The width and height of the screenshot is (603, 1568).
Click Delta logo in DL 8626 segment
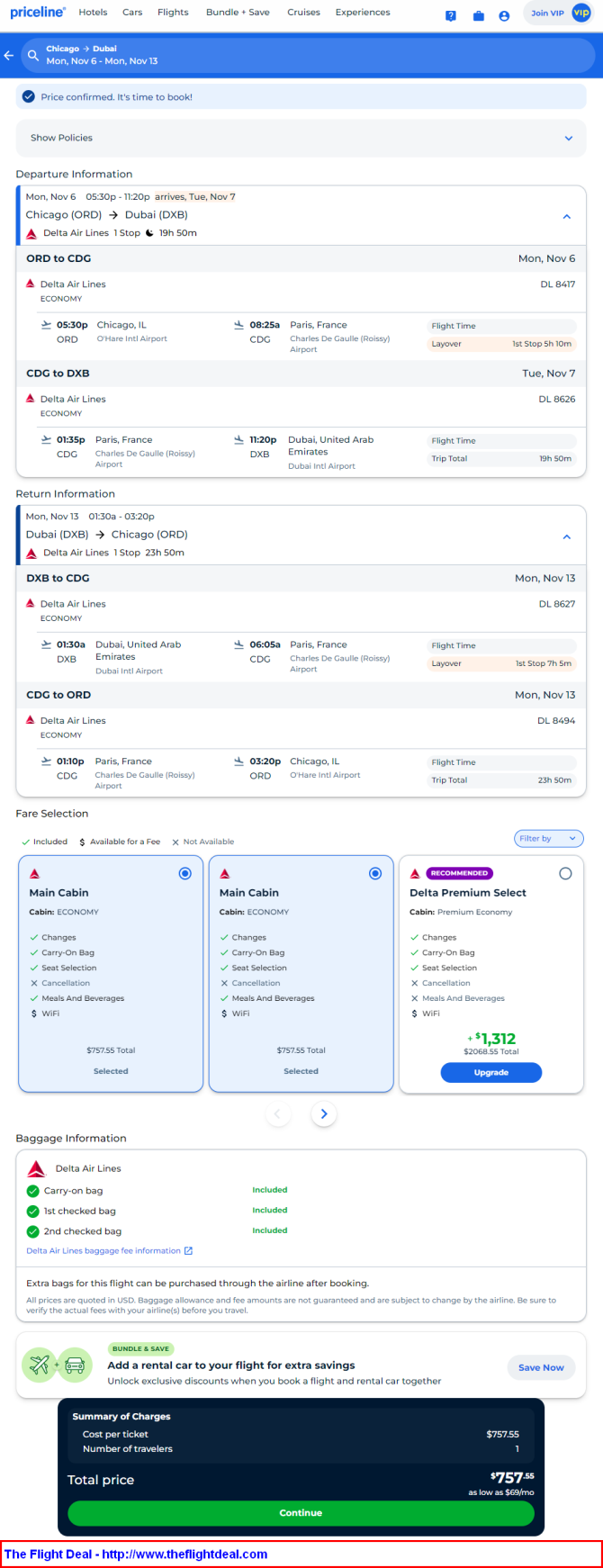pyautogui.click(x=31, y=399)
